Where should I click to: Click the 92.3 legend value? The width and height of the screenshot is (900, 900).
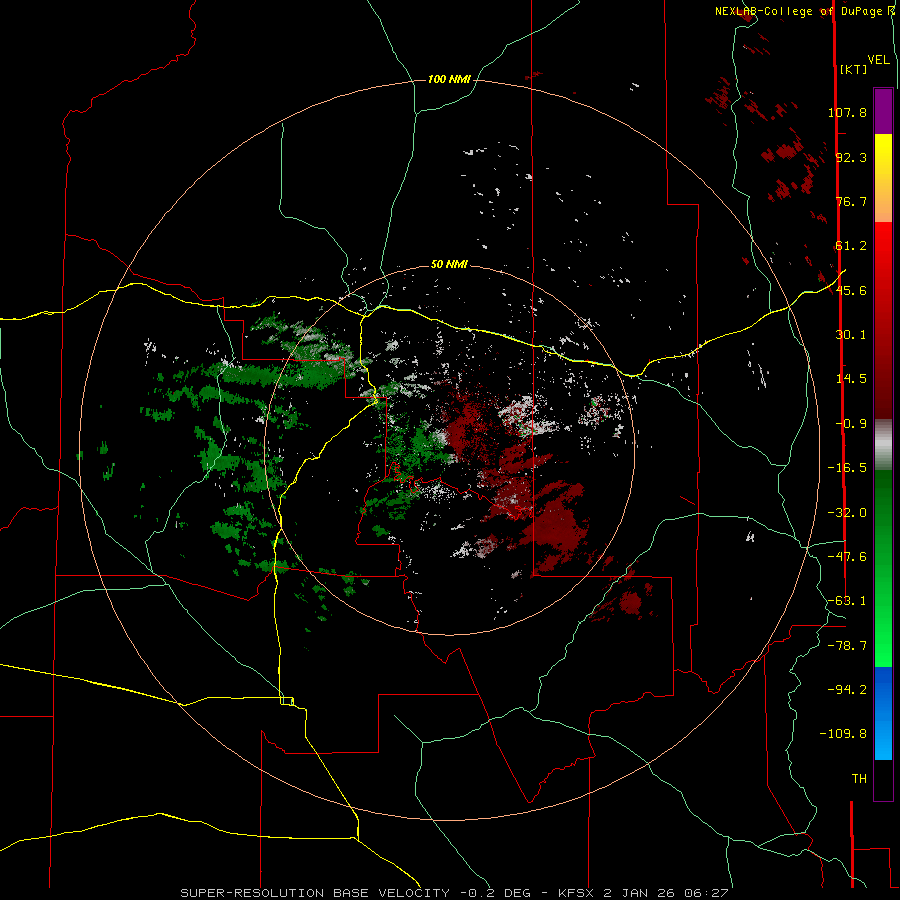[851, 157]
